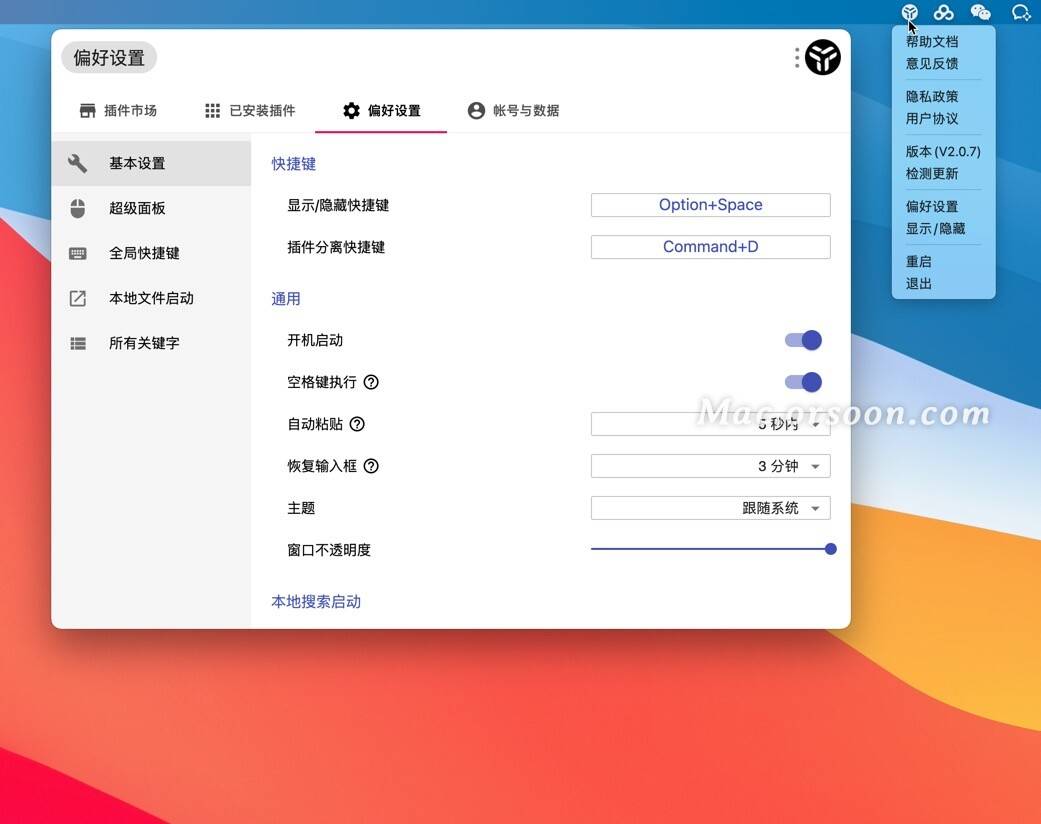Click the chat bubble menu bar icon

pyautogui.click(x=1020, y=12)
